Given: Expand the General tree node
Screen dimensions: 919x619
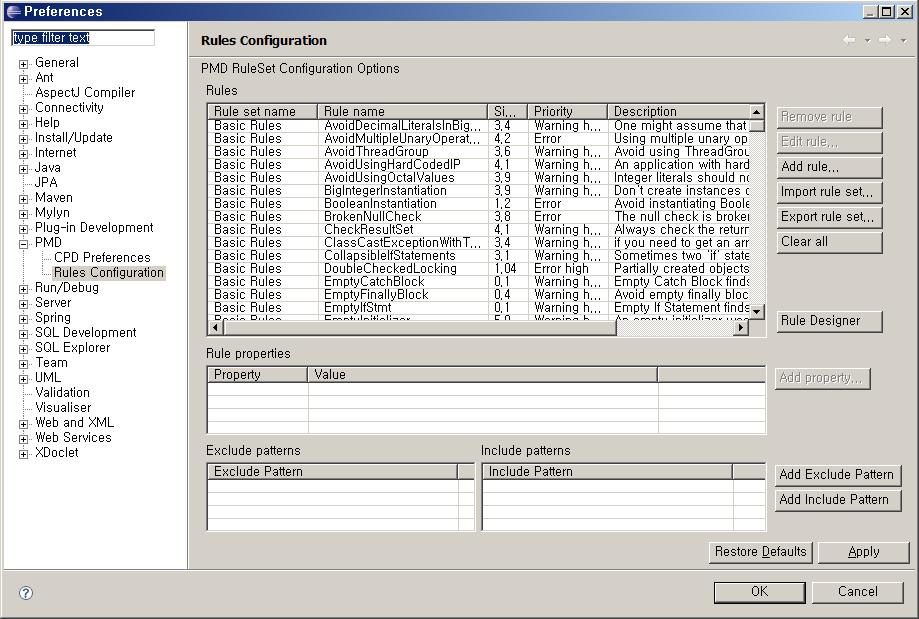Looking at the screenshot, I should point(23,64).
